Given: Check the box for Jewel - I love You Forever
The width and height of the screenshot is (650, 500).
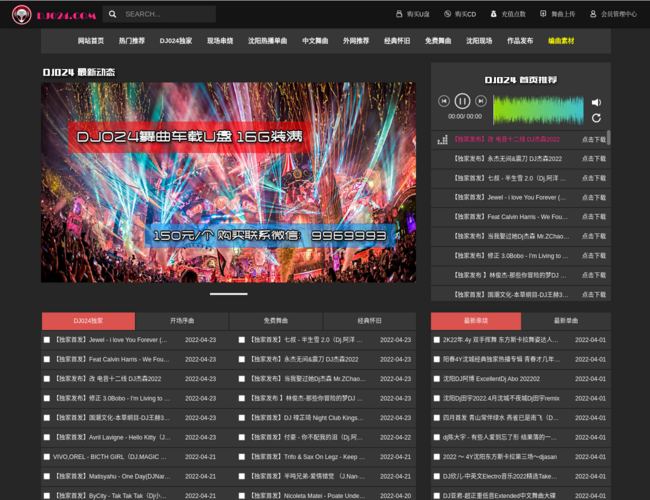Looking at the screenshot, I should [x=47, y=340].
